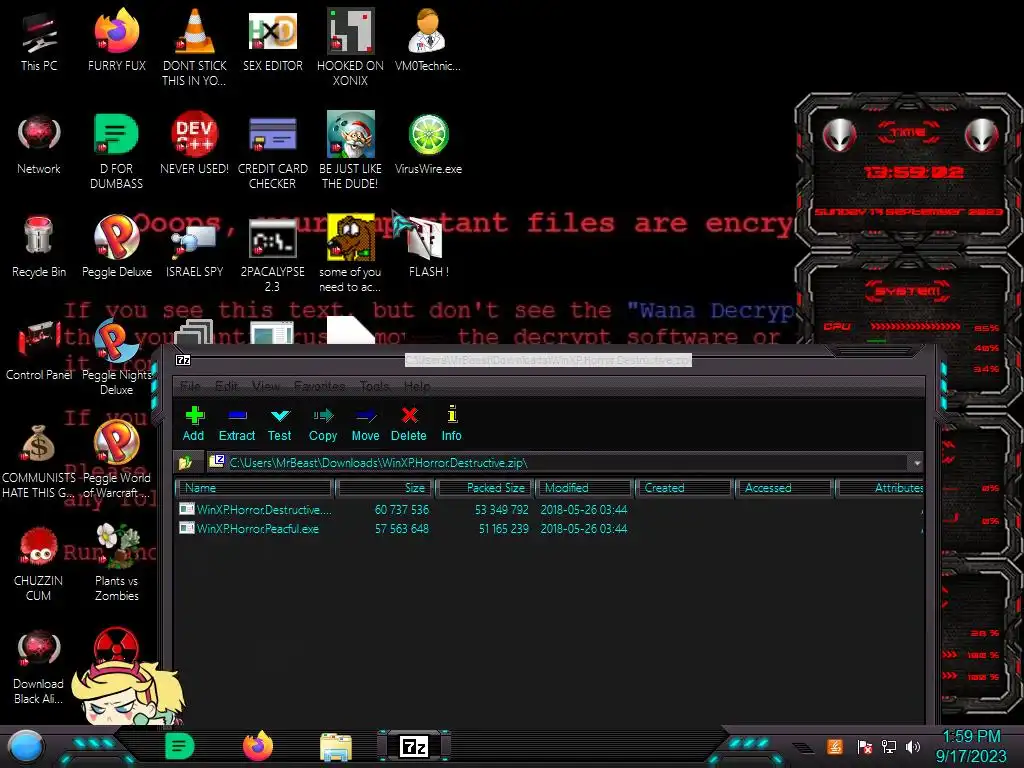This screenshot has height=768, width=1024.
Task: Sort files by the Size column
Action: click(385, 488)
